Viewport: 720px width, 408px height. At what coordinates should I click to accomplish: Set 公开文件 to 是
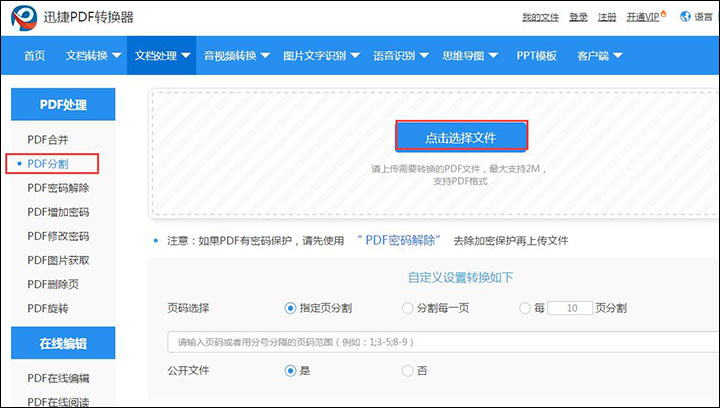pos(290,370)
